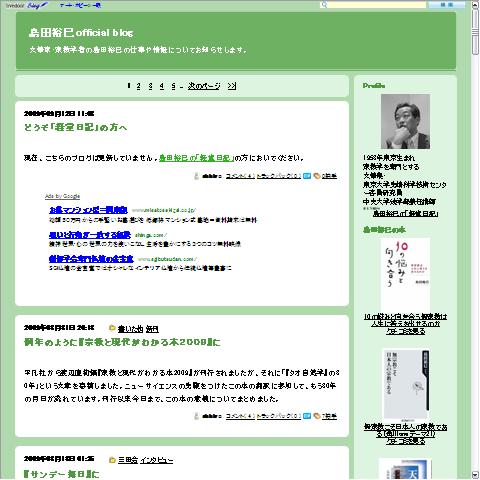Open trackback link of first post

279,176
